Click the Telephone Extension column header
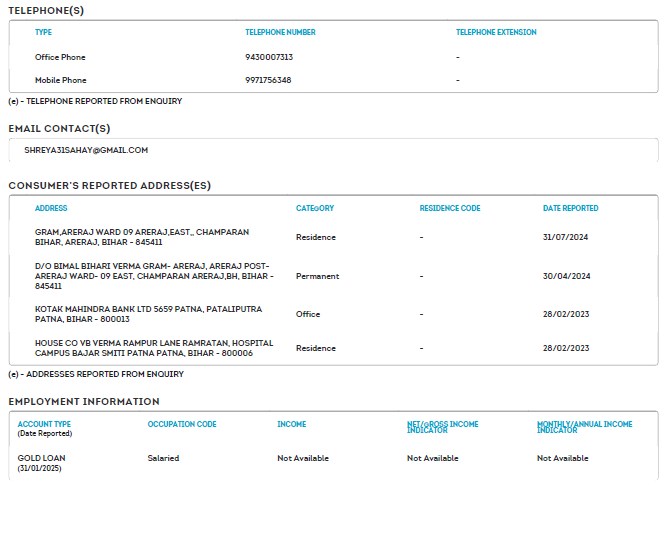 [x=496, y=32]
